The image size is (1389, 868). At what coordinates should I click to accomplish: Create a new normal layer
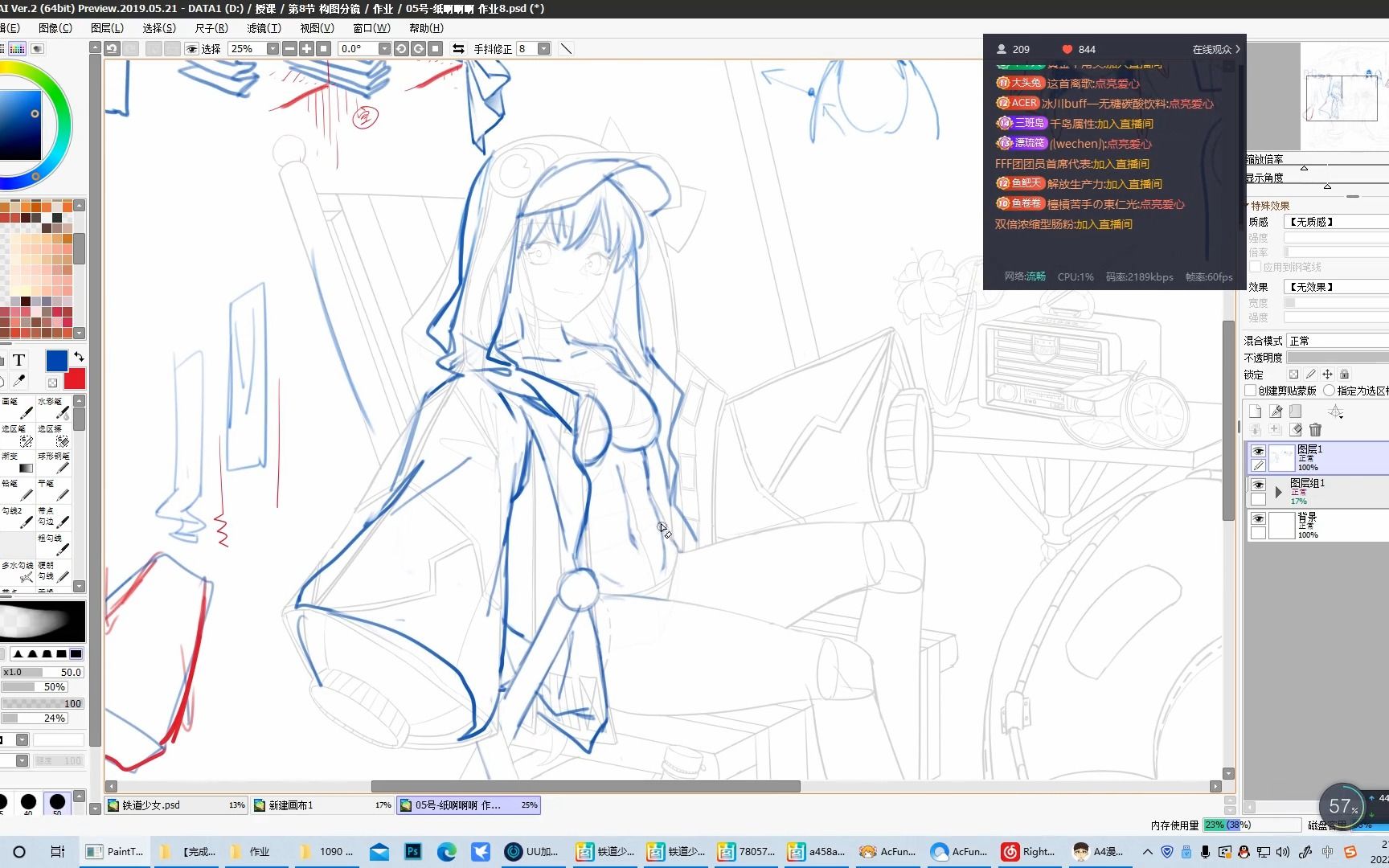[x=1256, y=411]
